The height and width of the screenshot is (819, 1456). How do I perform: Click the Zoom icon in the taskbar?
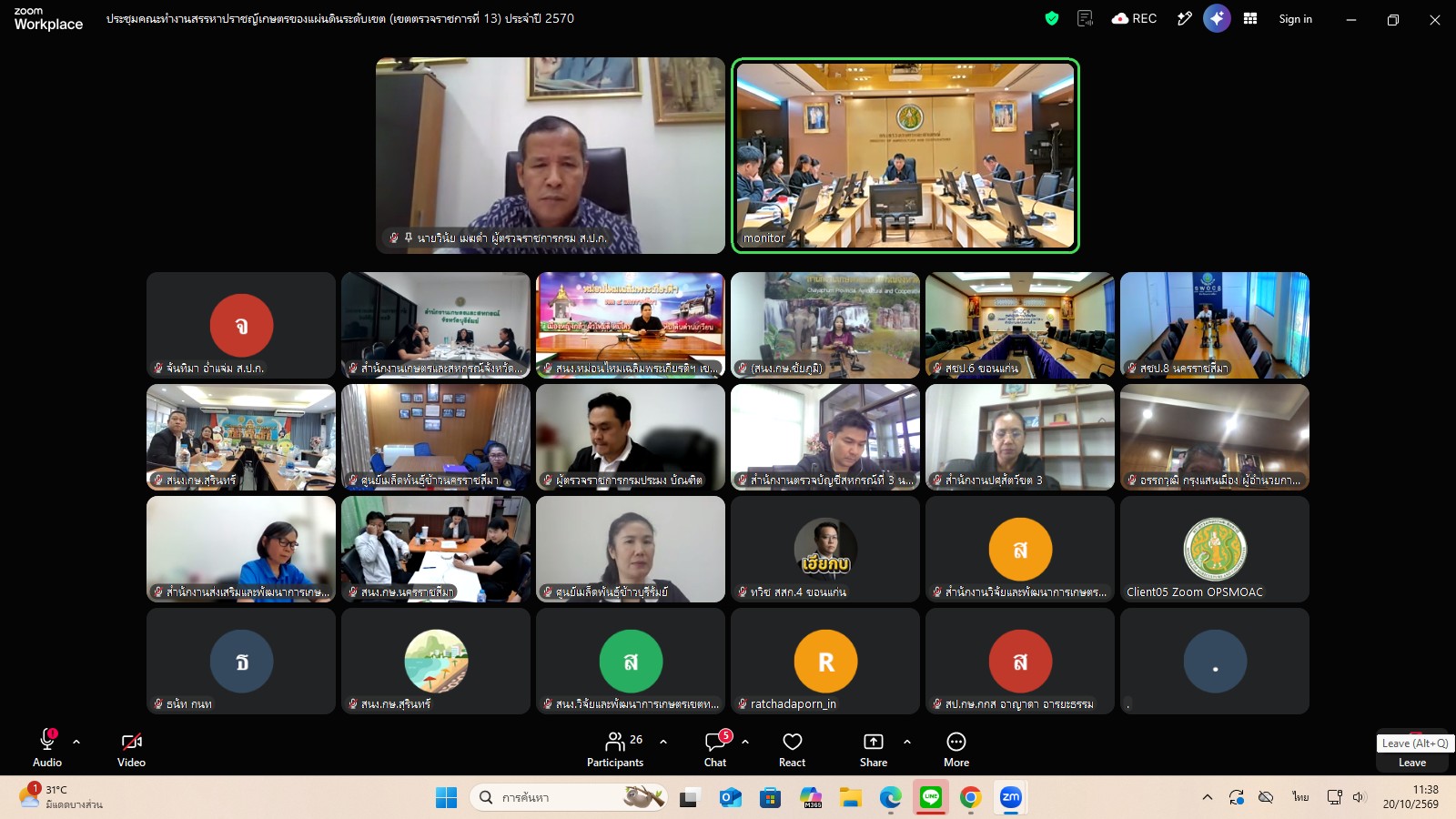(x=1010, y=798)
